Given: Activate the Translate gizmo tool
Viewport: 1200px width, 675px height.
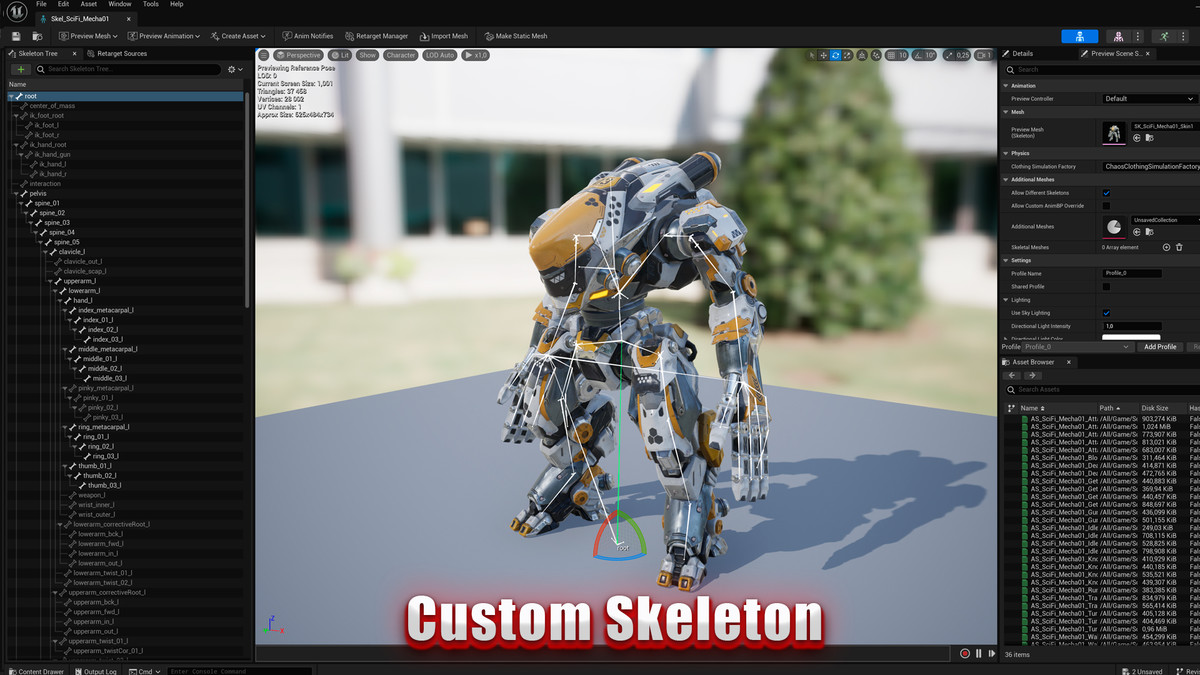Looking at the screenshot, I should [x=824, y=55].
